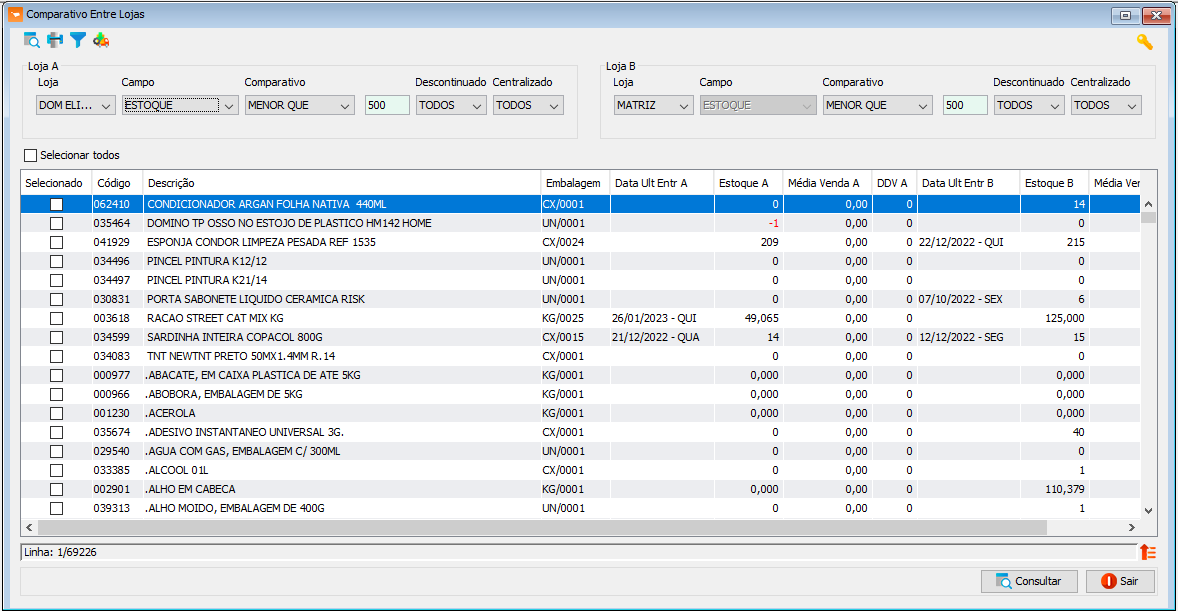Screen dimensions: 1178x613
Task: Click the Estoque B column header
Action: 1054,183
